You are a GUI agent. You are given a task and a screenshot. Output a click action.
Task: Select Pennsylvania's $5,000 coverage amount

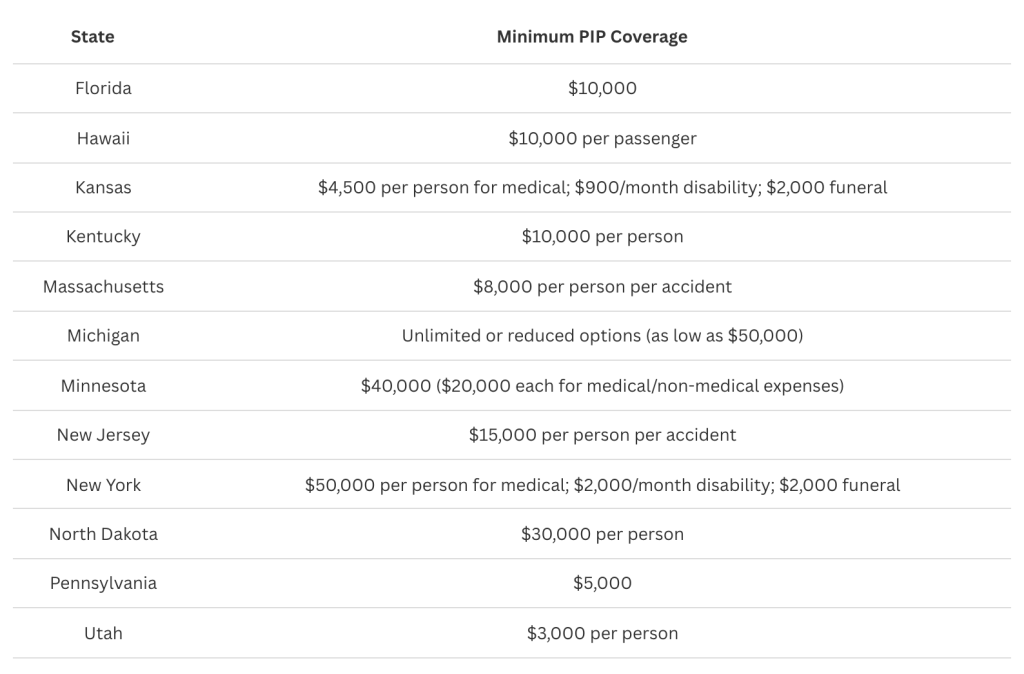[602, 583]
